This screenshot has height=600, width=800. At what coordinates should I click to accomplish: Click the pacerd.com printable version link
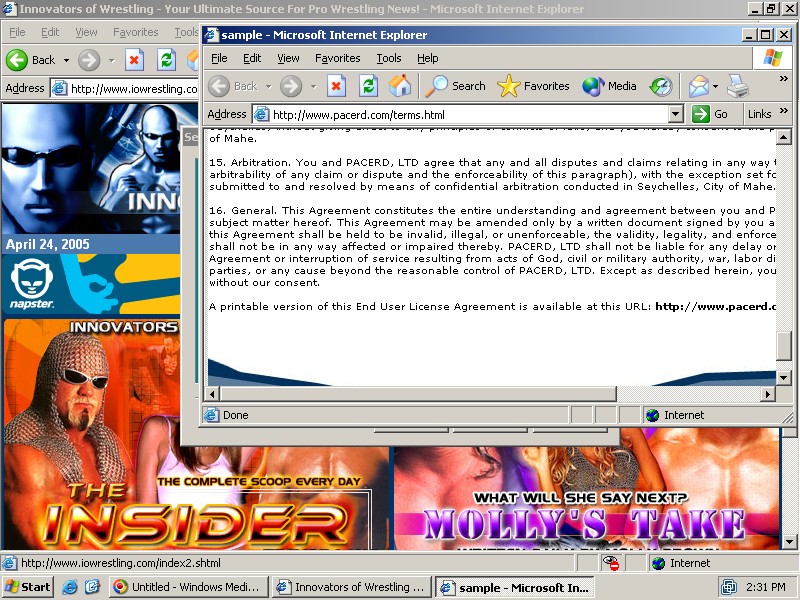click(x=715, y=307)
